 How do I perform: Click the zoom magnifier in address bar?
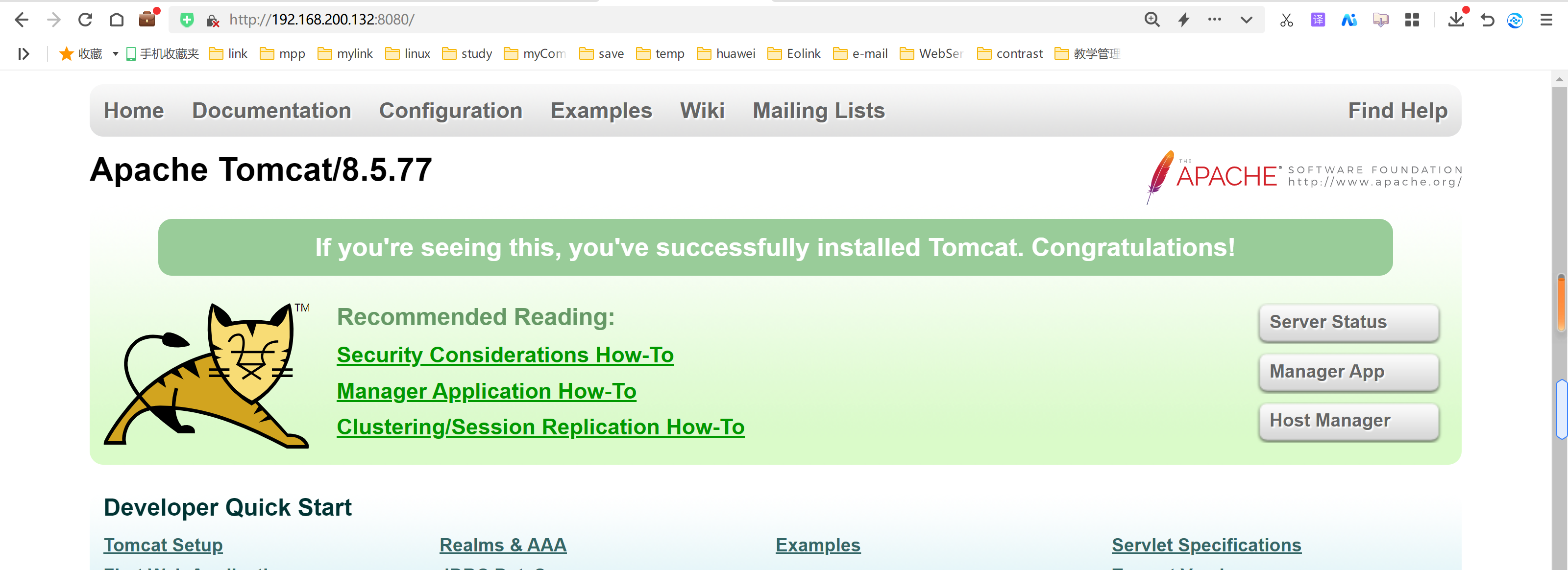pos(1151,20)
